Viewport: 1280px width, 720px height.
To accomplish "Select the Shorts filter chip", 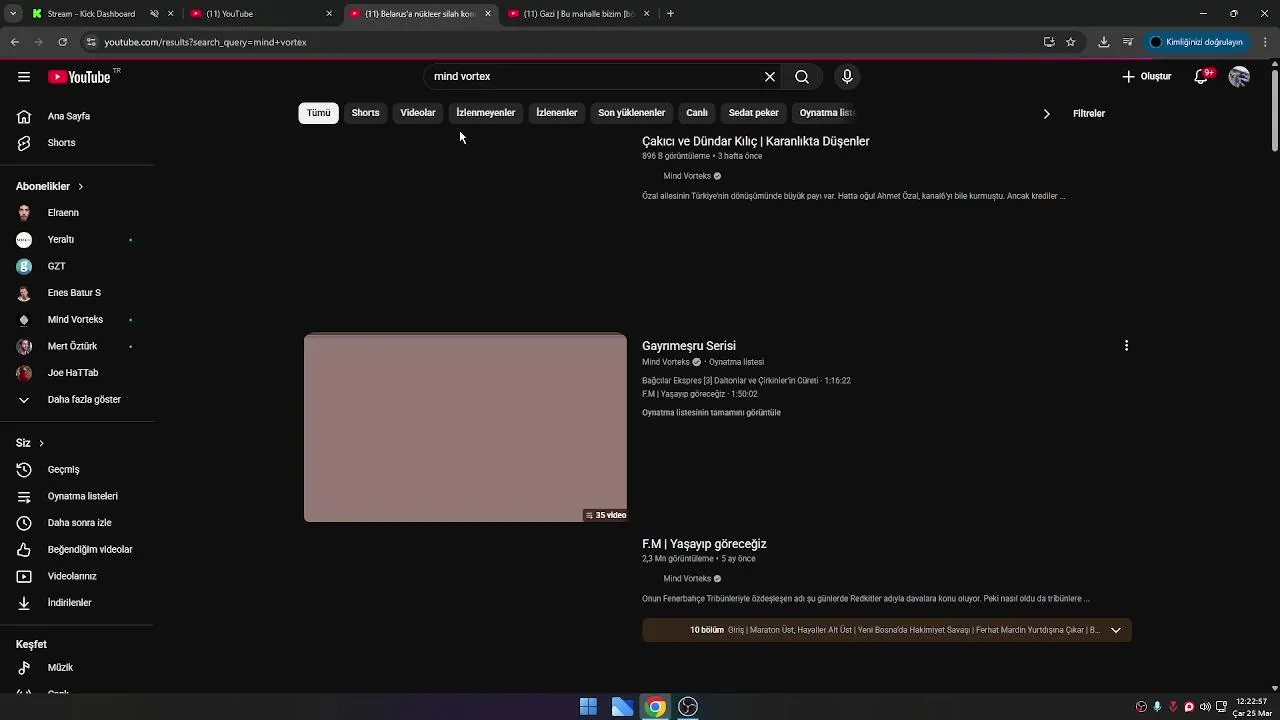I will (365, 113).
